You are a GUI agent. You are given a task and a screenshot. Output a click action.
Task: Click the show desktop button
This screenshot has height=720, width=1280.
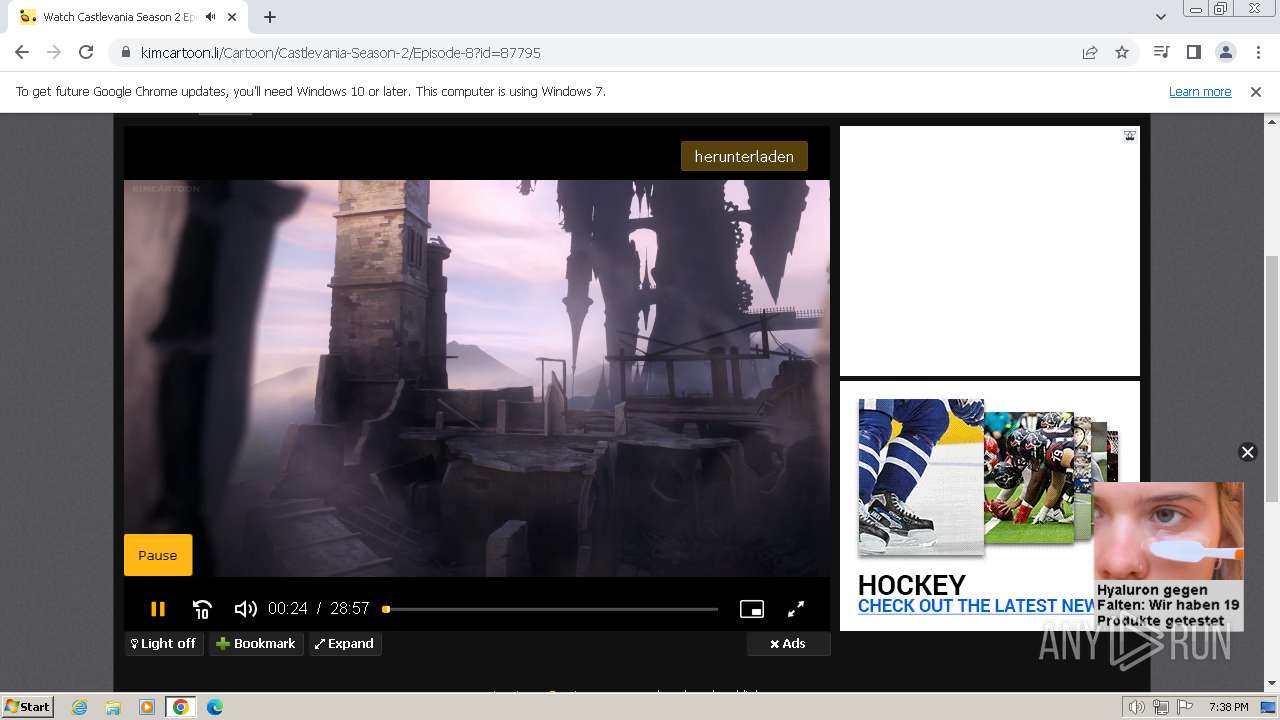point(1270,707)
